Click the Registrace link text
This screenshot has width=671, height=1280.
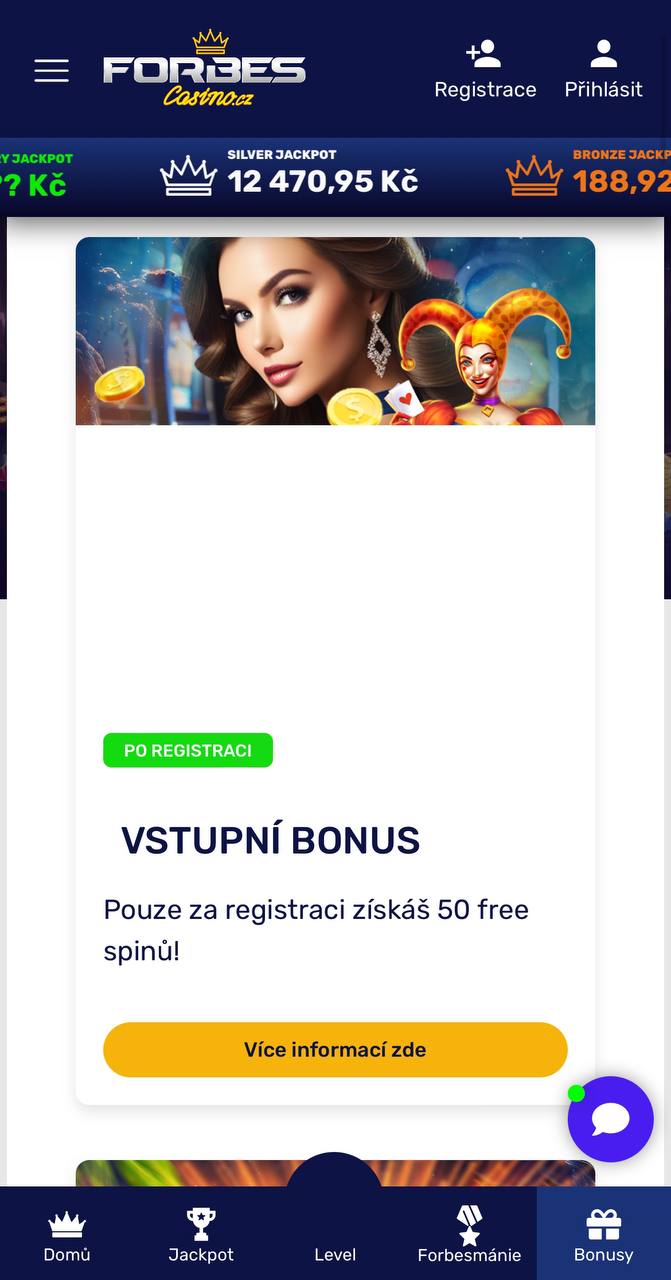coord(485,90)
